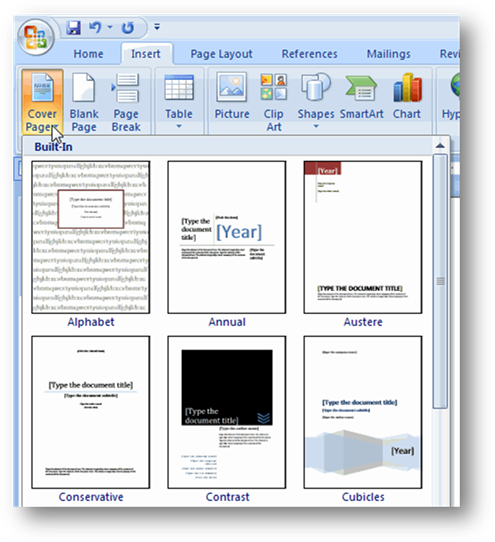Image resolution: width=495 pixels, height=542 pixels.
Task: Choose the Cubicles cover page
Action: tap(363, 412)
